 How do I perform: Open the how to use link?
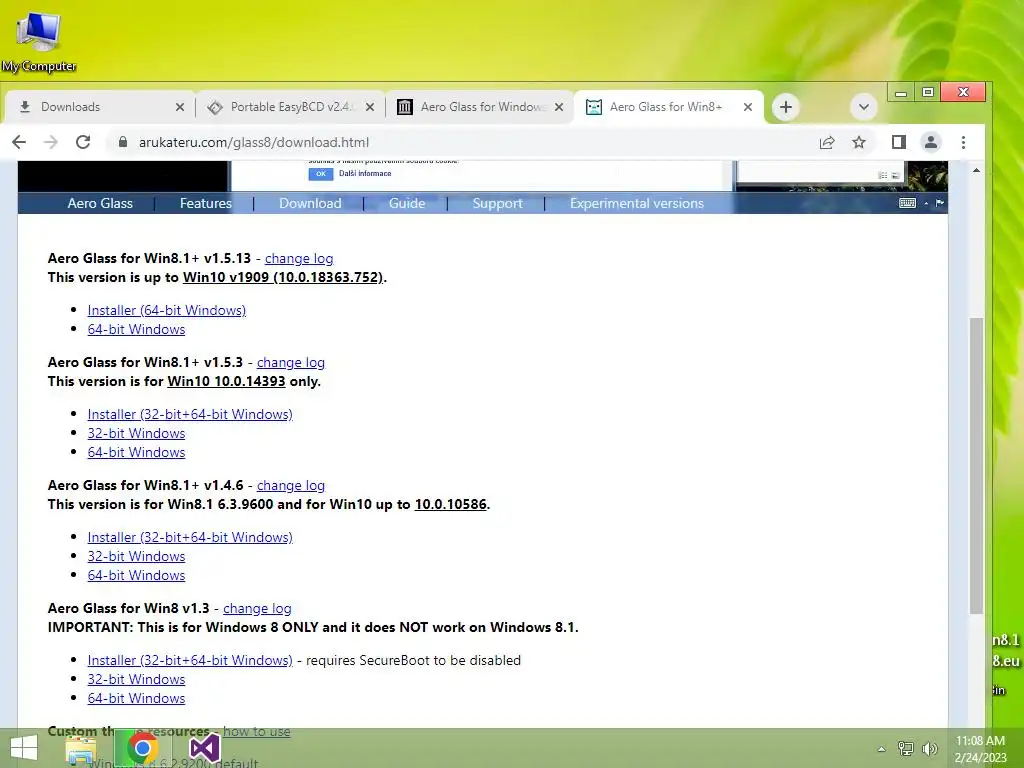[x=257, y=731]
